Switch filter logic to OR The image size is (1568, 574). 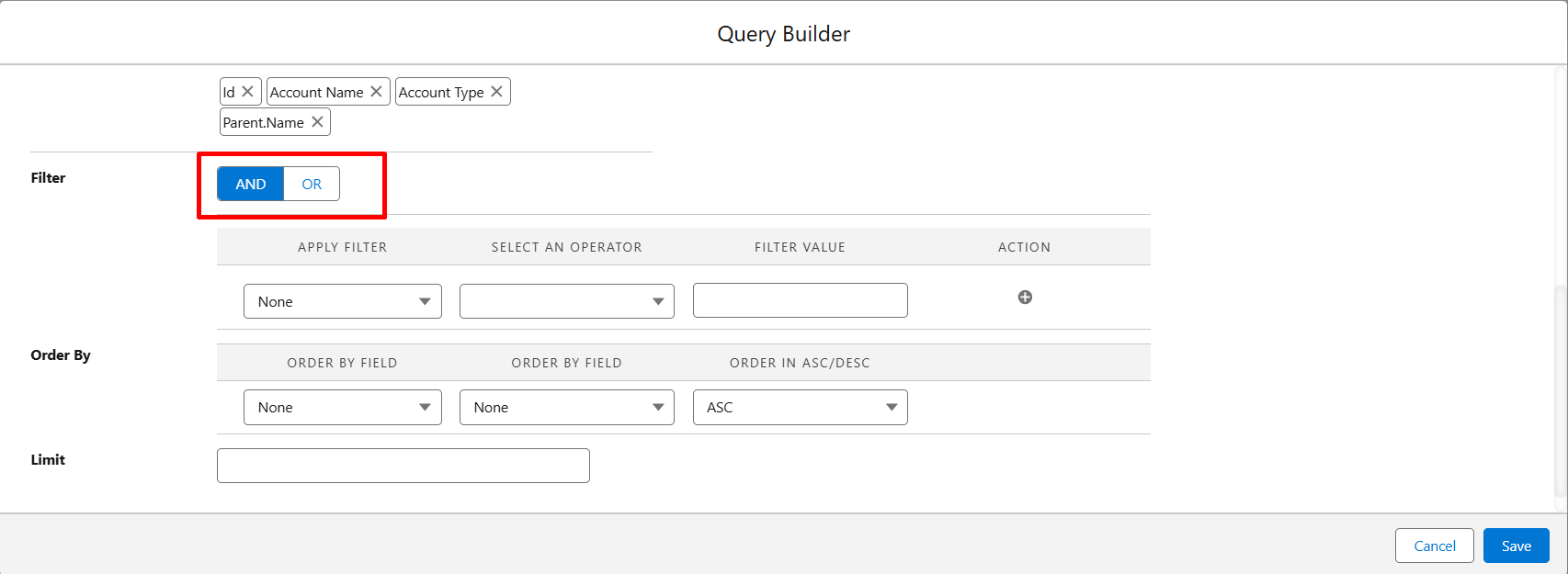click(312, 184)
